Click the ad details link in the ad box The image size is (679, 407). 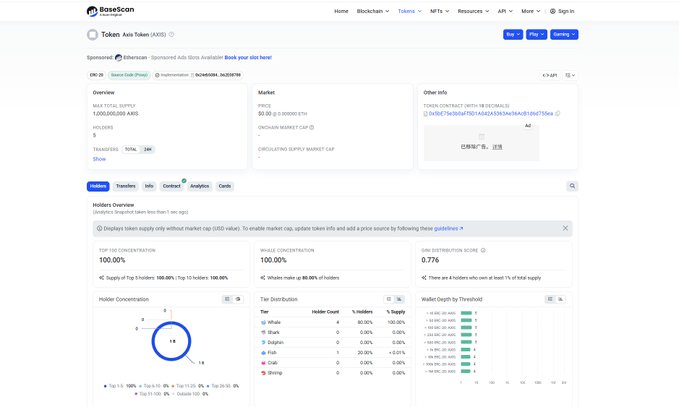(497, 147)
